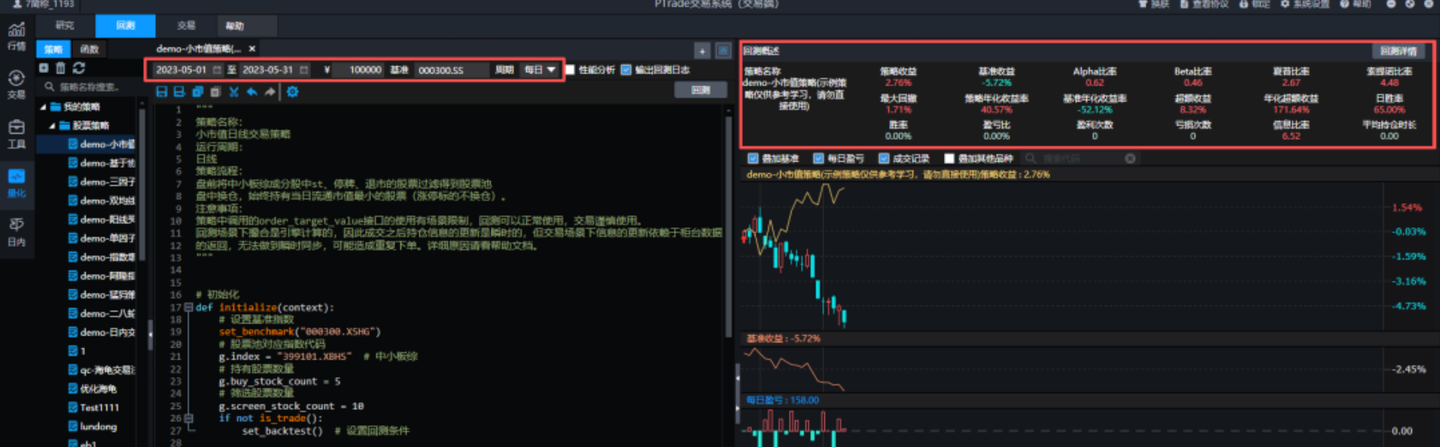The image size is (1440, 447).
Task: Enable 性能分析 checkbox
Action: pos(570,70)
